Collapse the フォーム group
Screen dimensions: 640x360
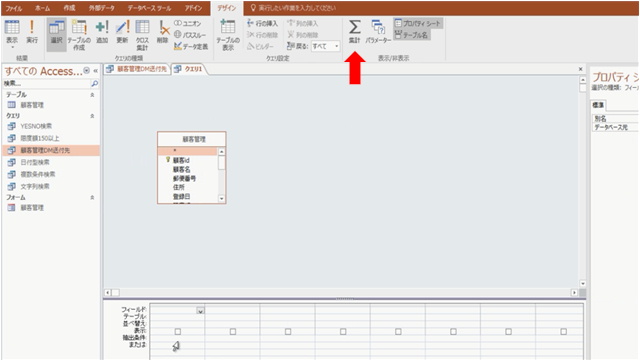pyautogui.click(x=92, y=198)
